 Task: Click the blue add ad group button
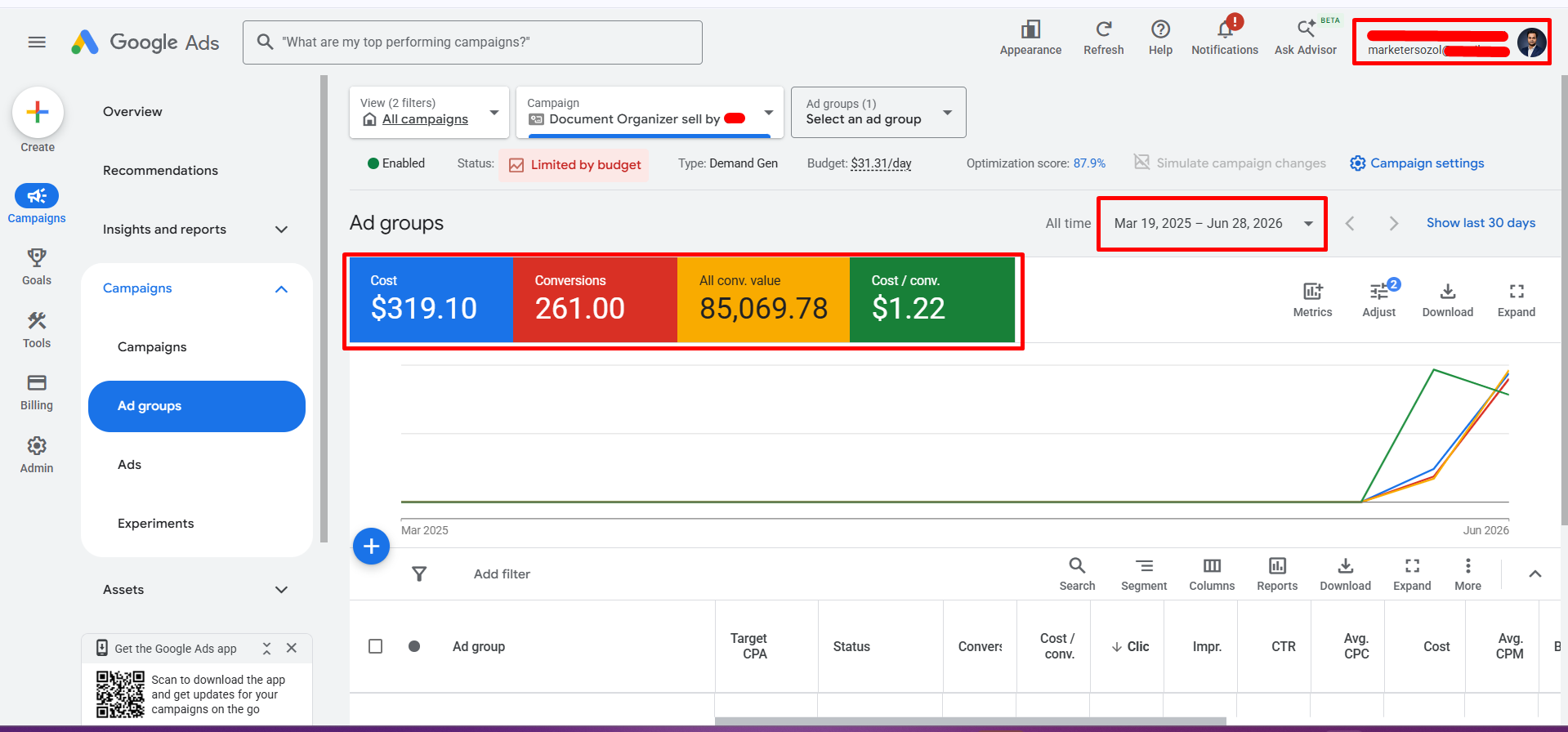371,546
